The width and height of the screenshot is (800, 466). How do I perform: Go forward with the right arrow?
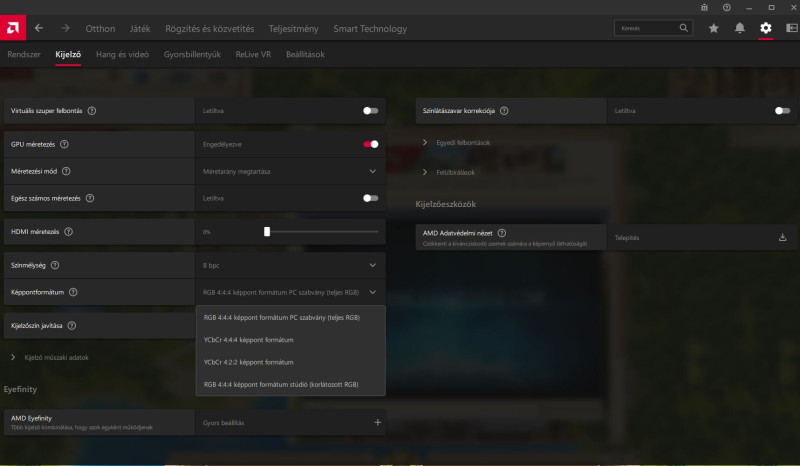[x=65, y=28]
